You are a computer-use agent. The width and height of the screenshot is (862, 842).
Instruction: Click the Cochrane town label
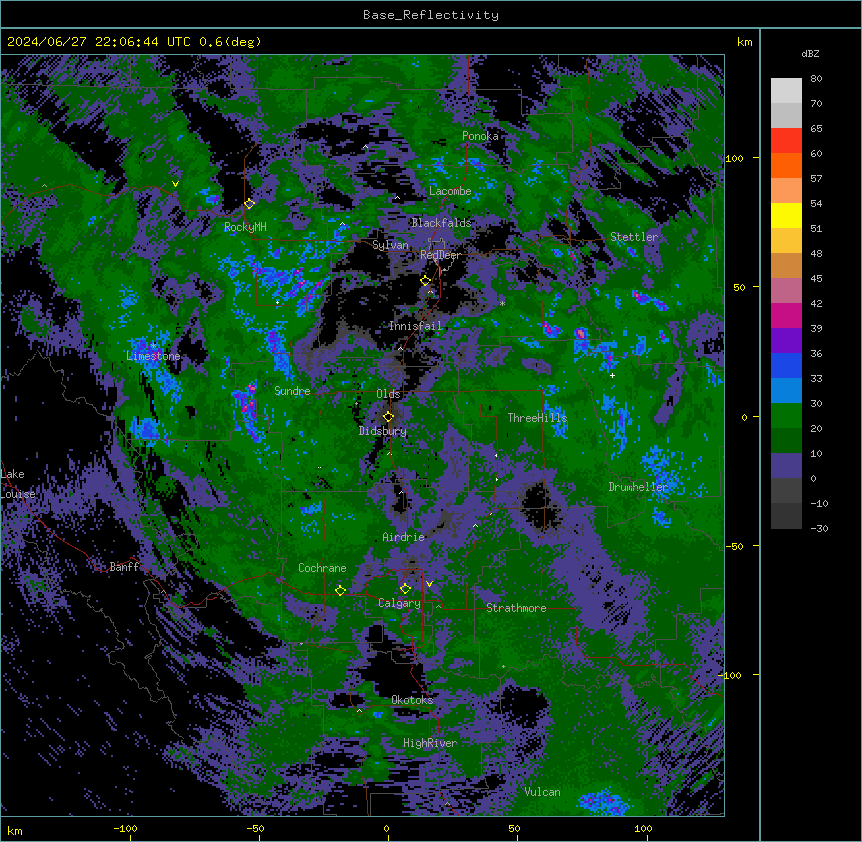click(x=322, y=568)
